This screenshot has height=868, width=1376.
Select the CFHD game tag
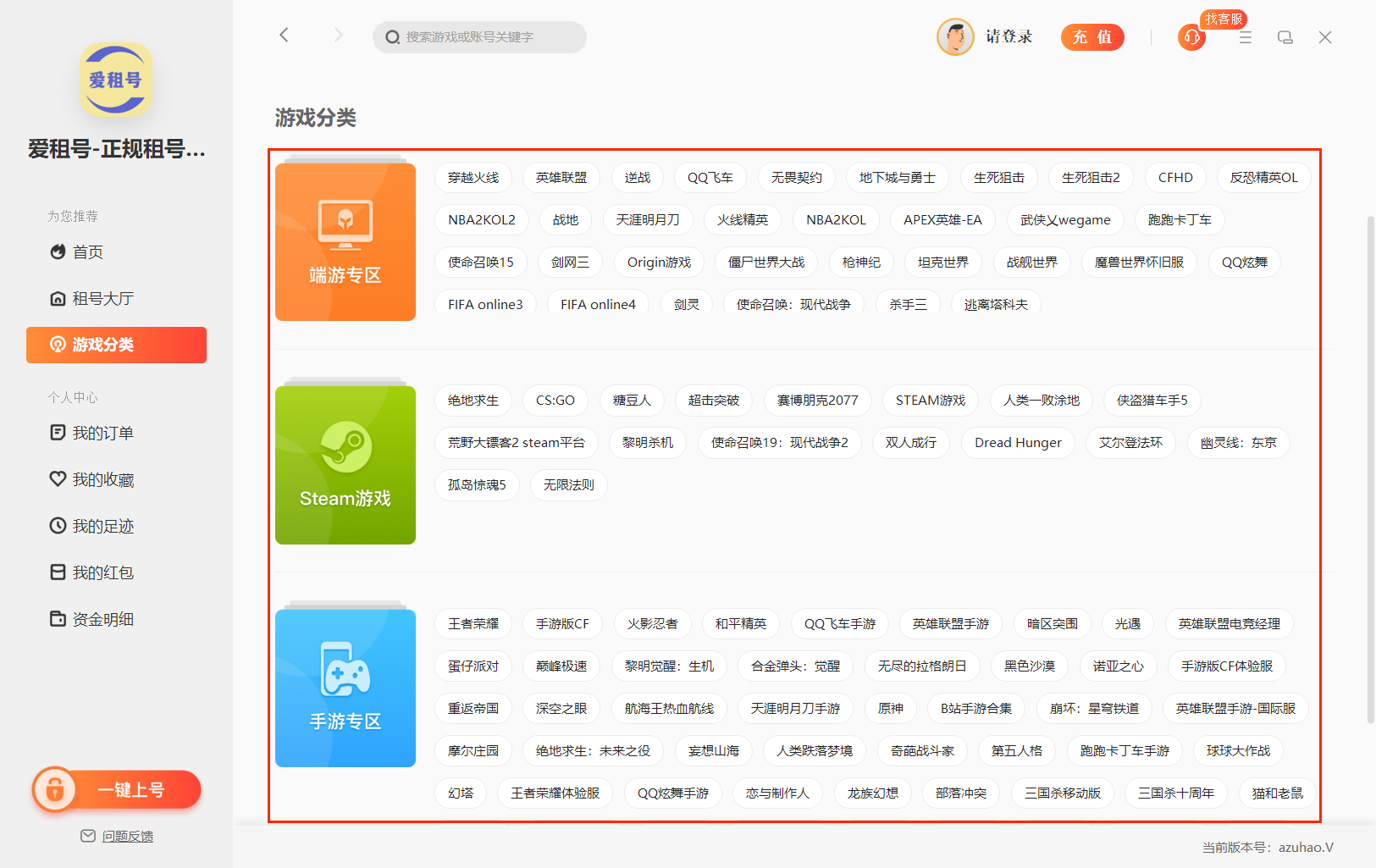pyautogui.click(x=1175, y=178)
